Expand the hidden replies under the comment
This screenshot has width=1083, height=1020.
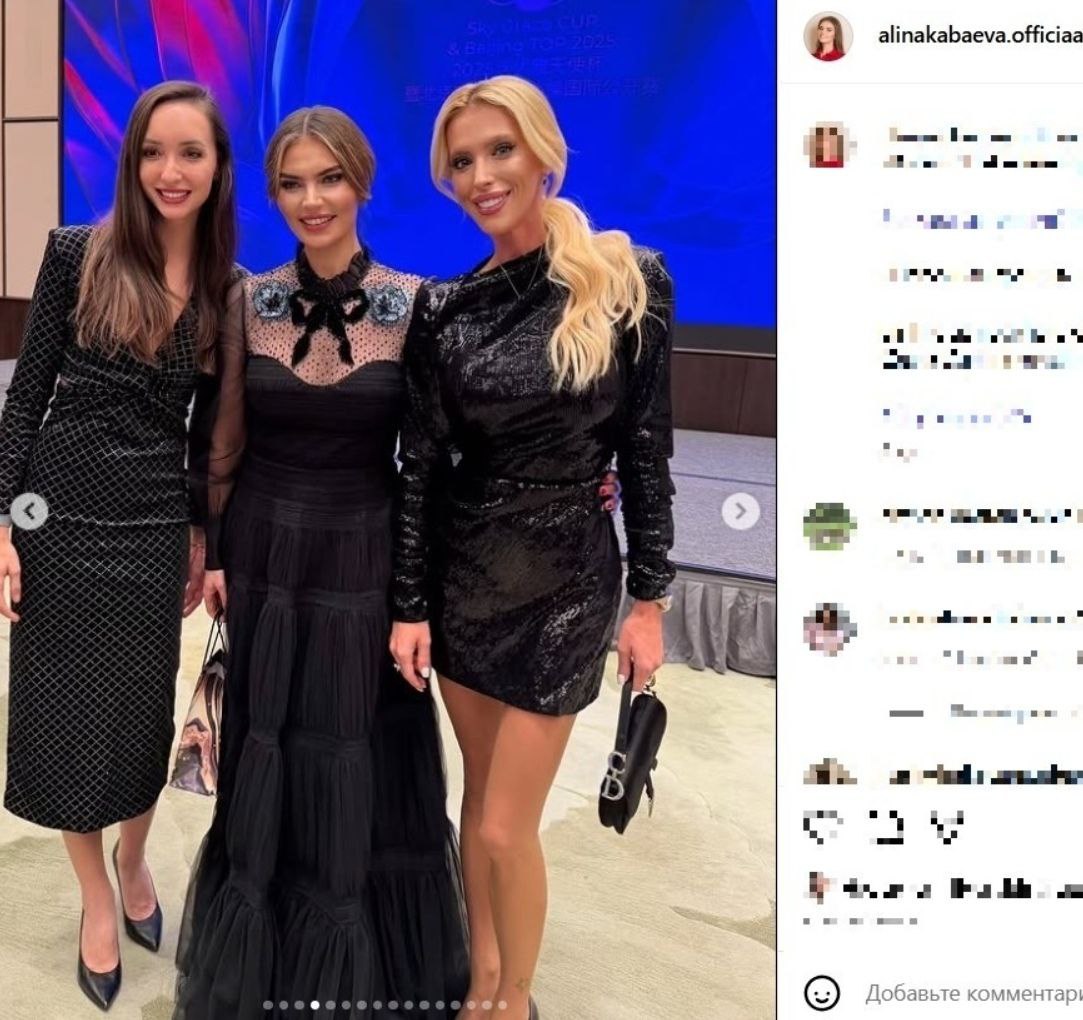pyautogui.click(x=984, y=712)
